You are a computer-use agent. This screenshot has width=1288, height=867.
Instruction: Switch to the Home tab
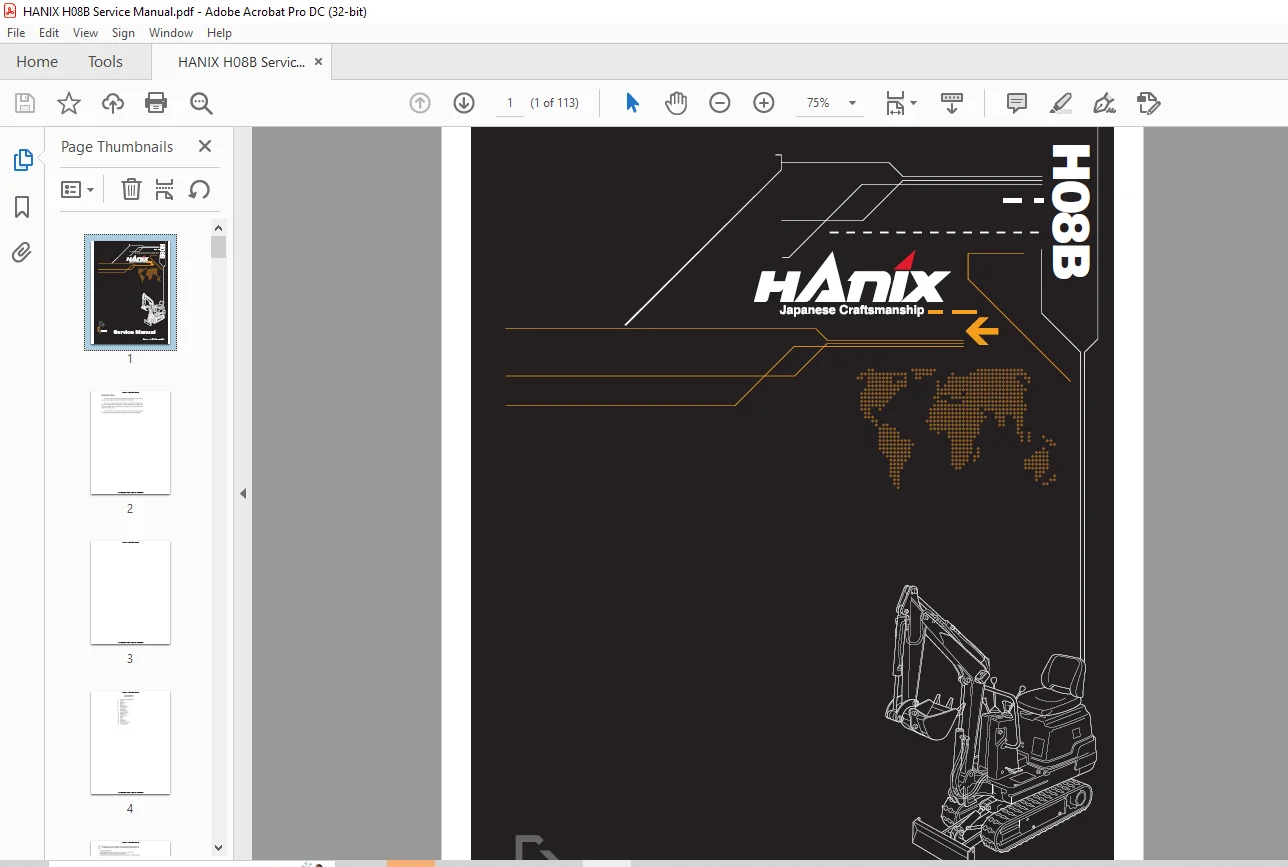coord(37,62)
